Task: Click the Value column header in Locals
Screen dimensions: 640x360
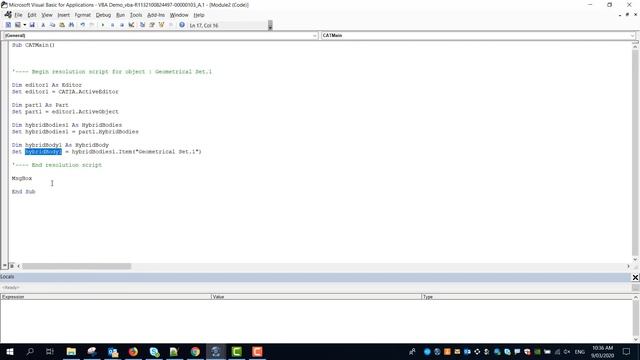Action: pyautogui.click(x=316, y=297)
